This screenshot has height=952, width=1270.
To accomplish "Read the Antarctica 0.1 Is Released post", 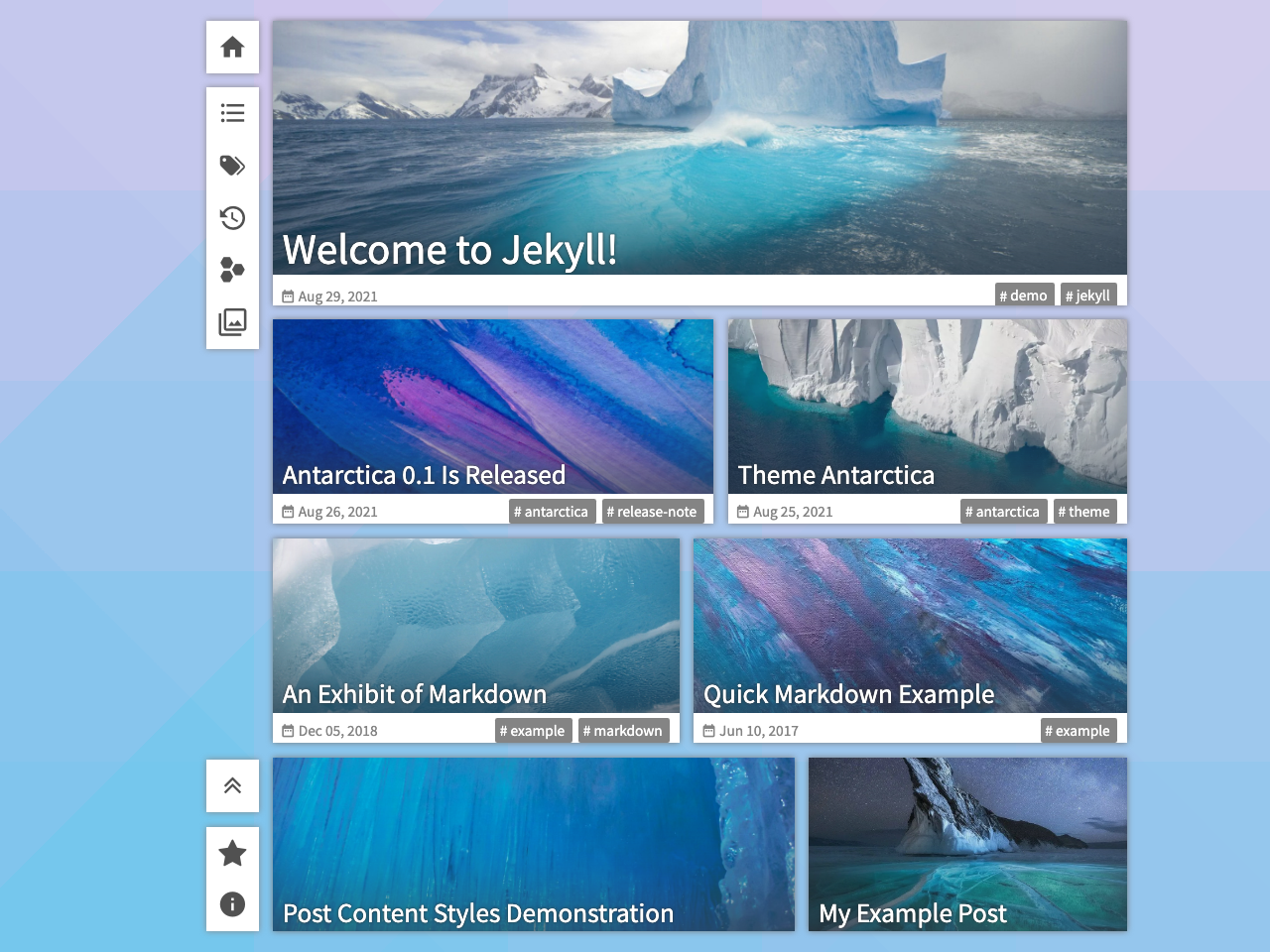I will coord(424,475).
